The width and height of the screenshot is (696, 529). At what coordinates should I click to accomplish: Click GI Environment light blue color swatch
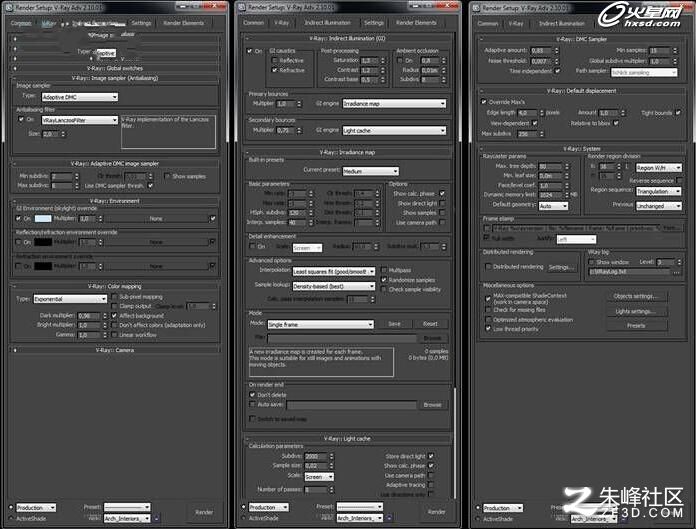click(43, 218)
